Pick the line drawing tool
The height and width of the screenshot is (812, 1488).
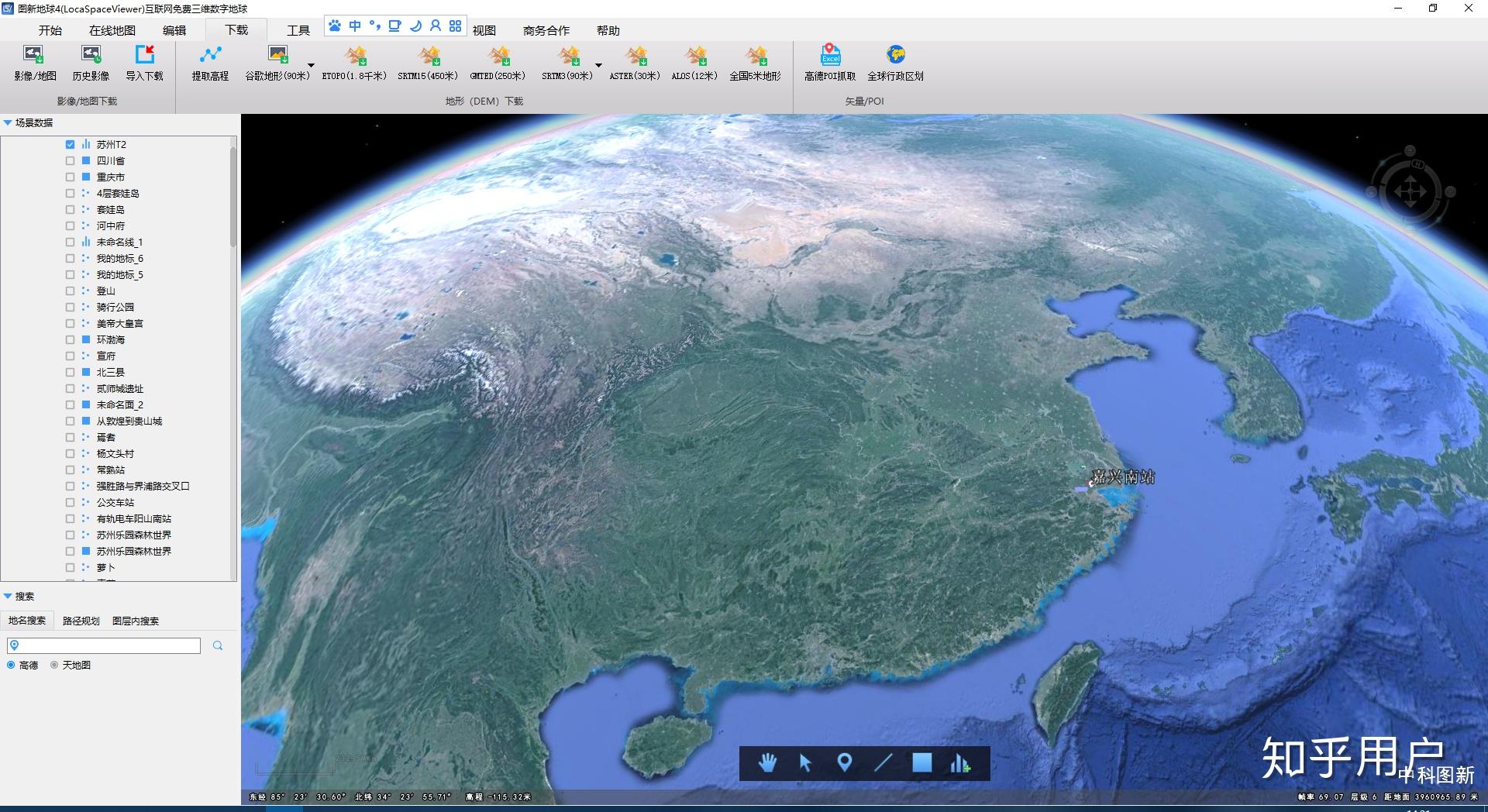coord(883,763)
